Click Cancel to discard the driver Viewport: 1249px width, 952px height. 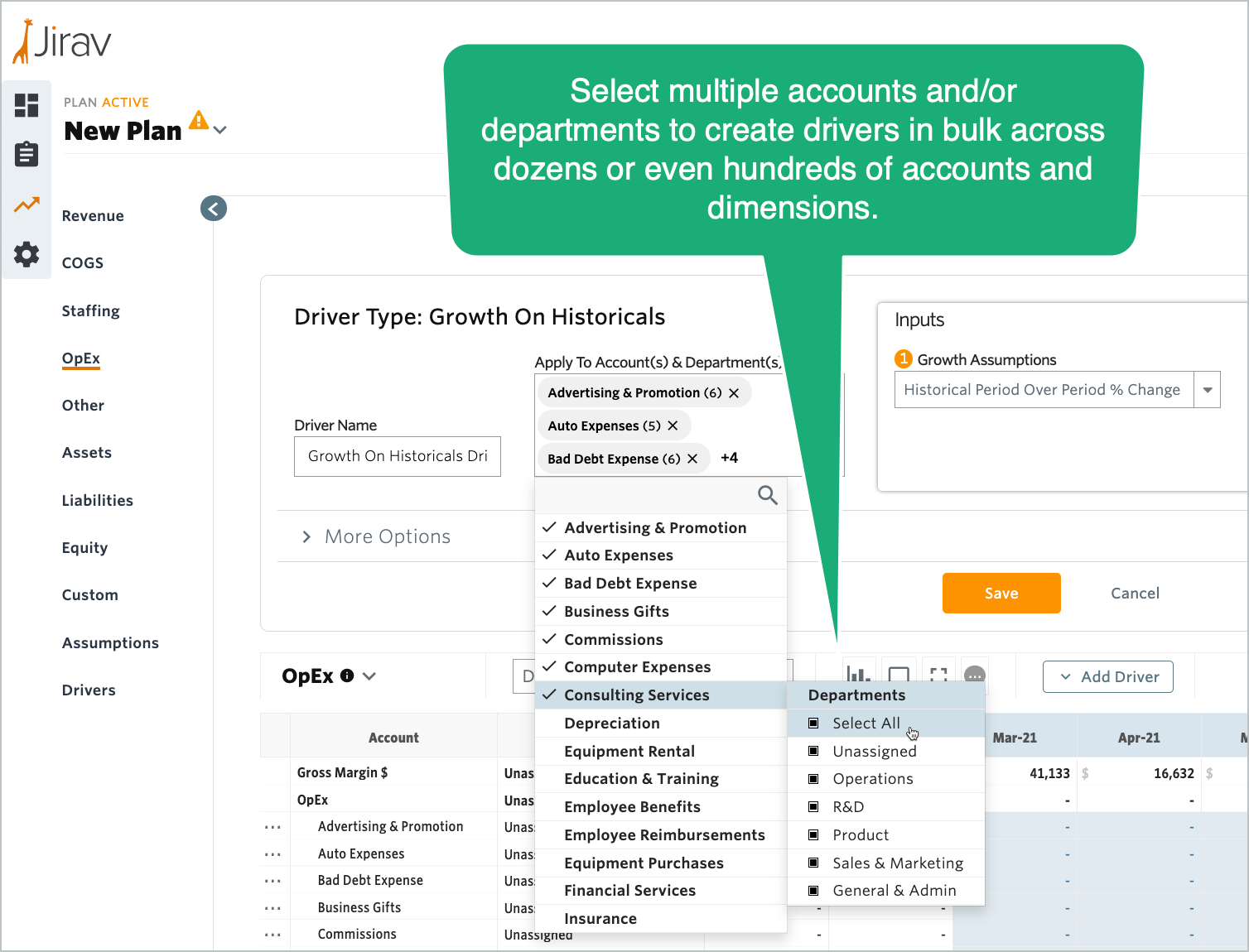[1135, 593]
